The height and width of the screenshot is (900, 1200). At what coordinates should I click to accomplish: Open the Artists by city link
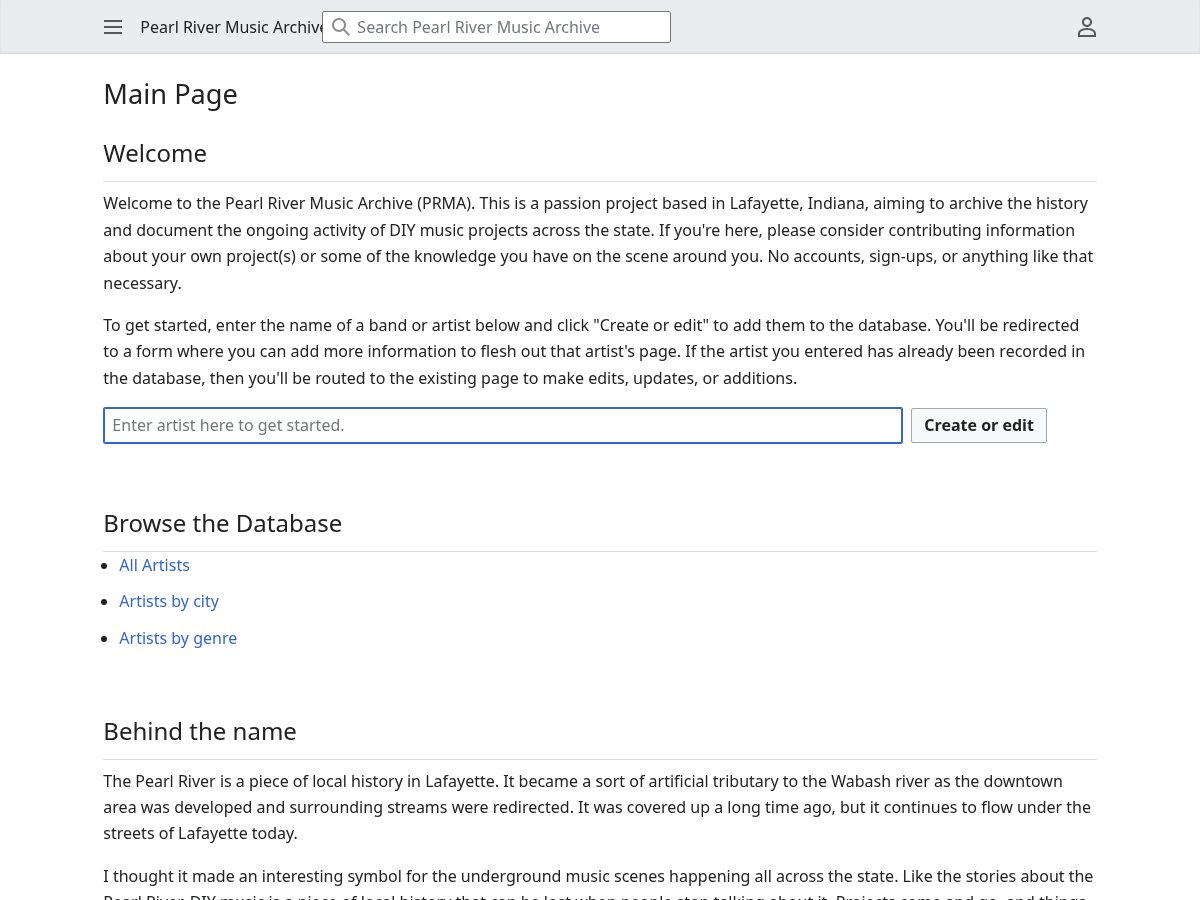(169, 601)
